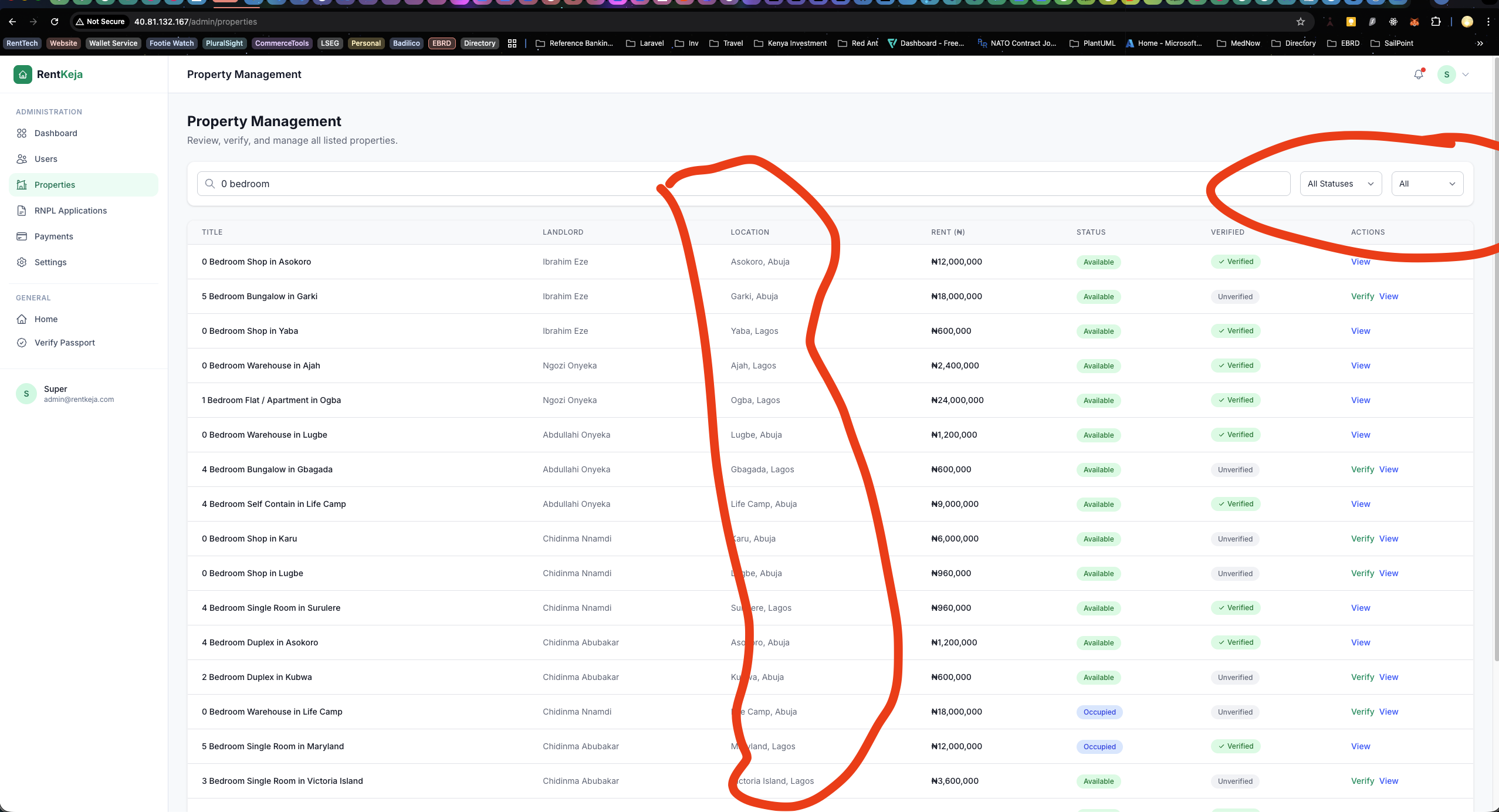Show more bookmarks overflow chevron
This screenshot has width=1499, height=812.
[1480, 43]
